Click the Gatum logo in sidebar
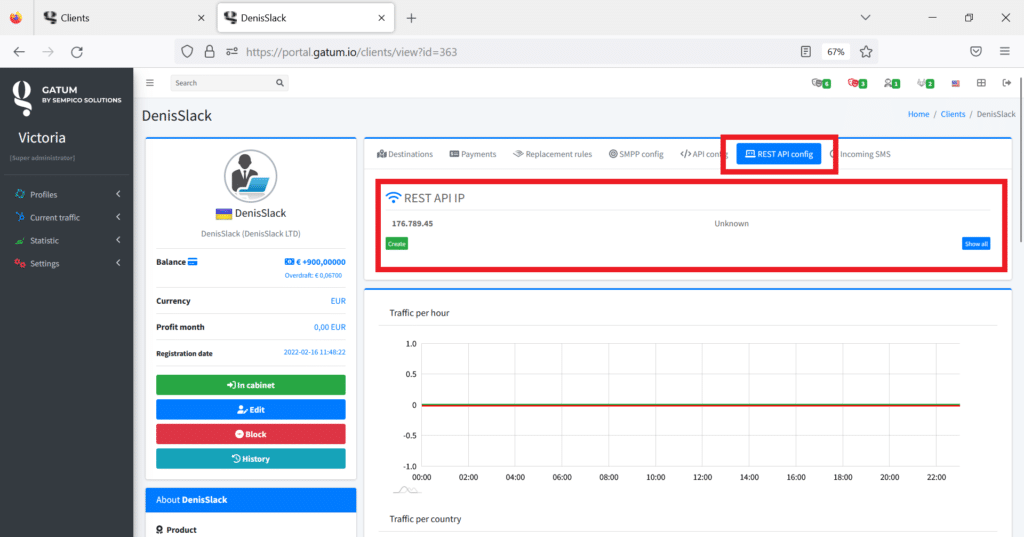 (22, 98)
